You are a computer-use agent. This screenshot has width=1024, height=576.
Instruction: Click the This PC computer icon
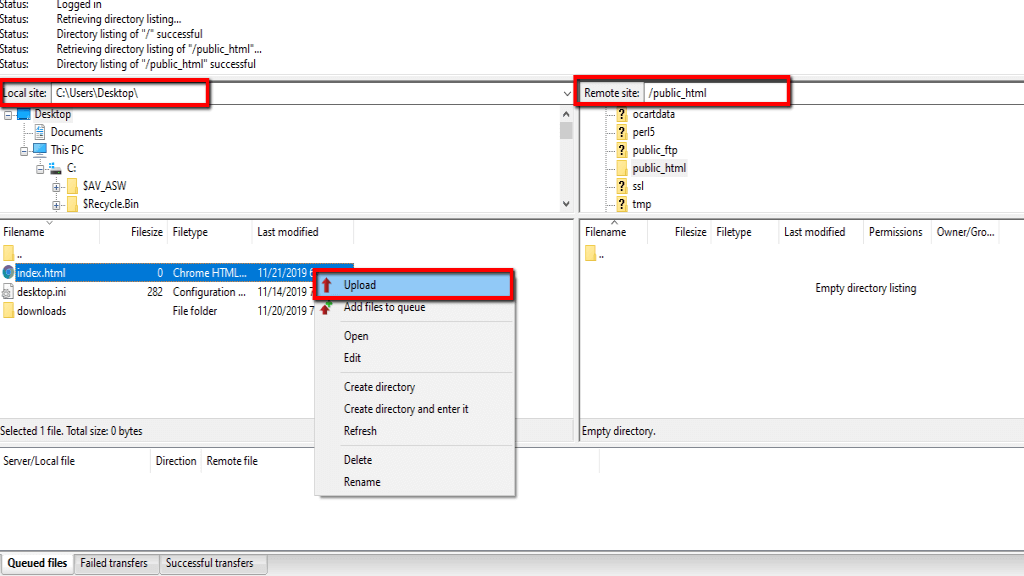pyautogui.click(x=40, y=150)
